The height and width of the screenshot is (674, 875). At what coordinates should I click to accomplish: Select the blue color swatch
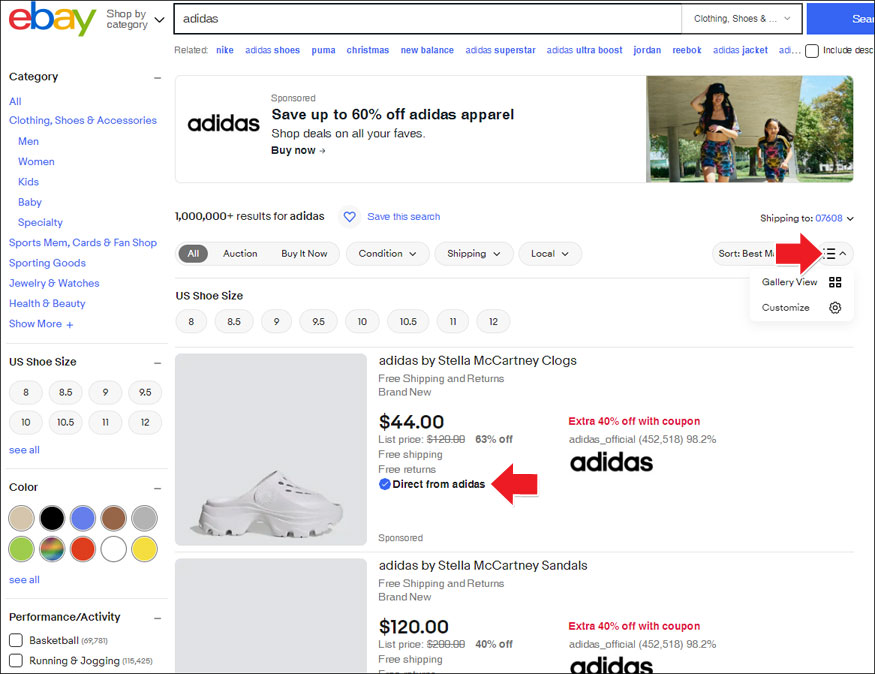pos(83,518)
